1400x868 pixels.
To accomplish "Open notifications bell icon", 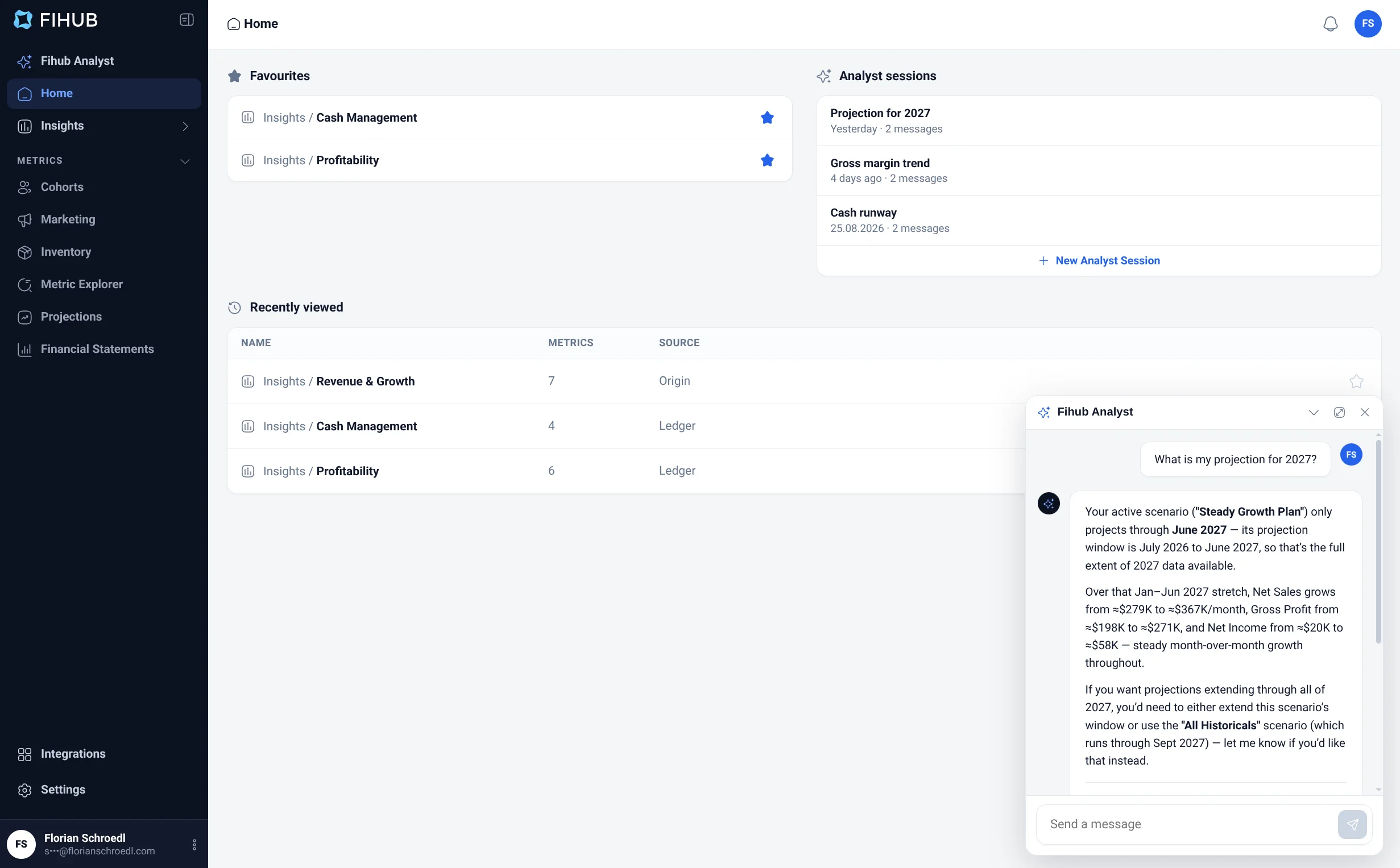I will click(1330, 23).
